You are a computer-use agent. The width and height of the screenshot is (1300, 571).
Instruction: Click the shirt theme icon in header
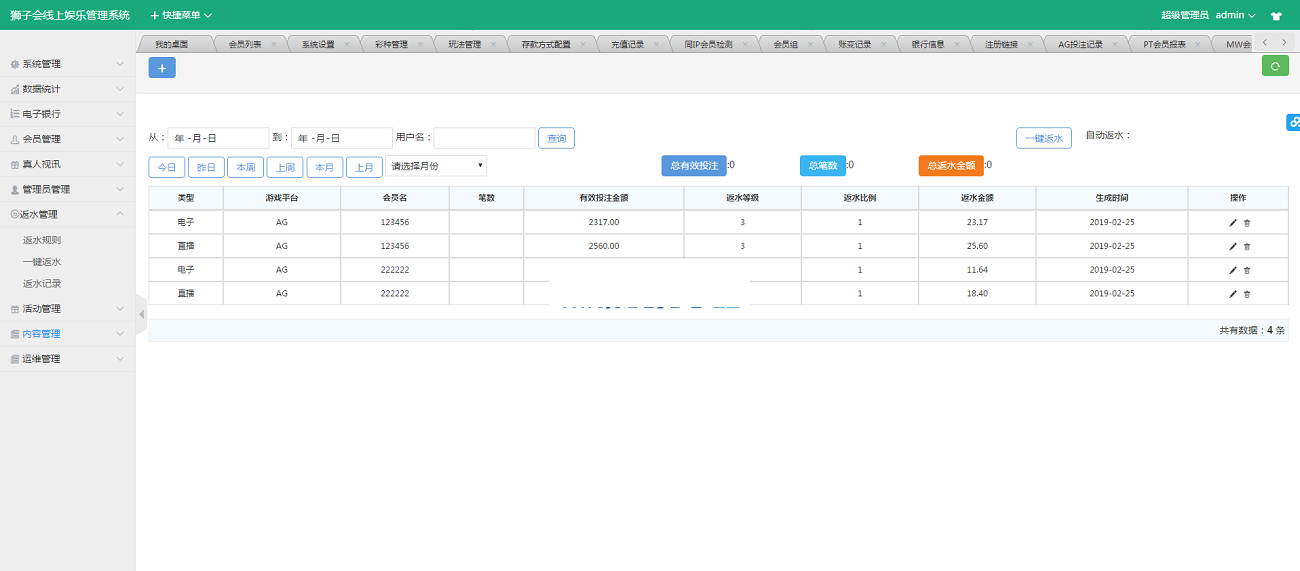click(x=1276, y=16)
